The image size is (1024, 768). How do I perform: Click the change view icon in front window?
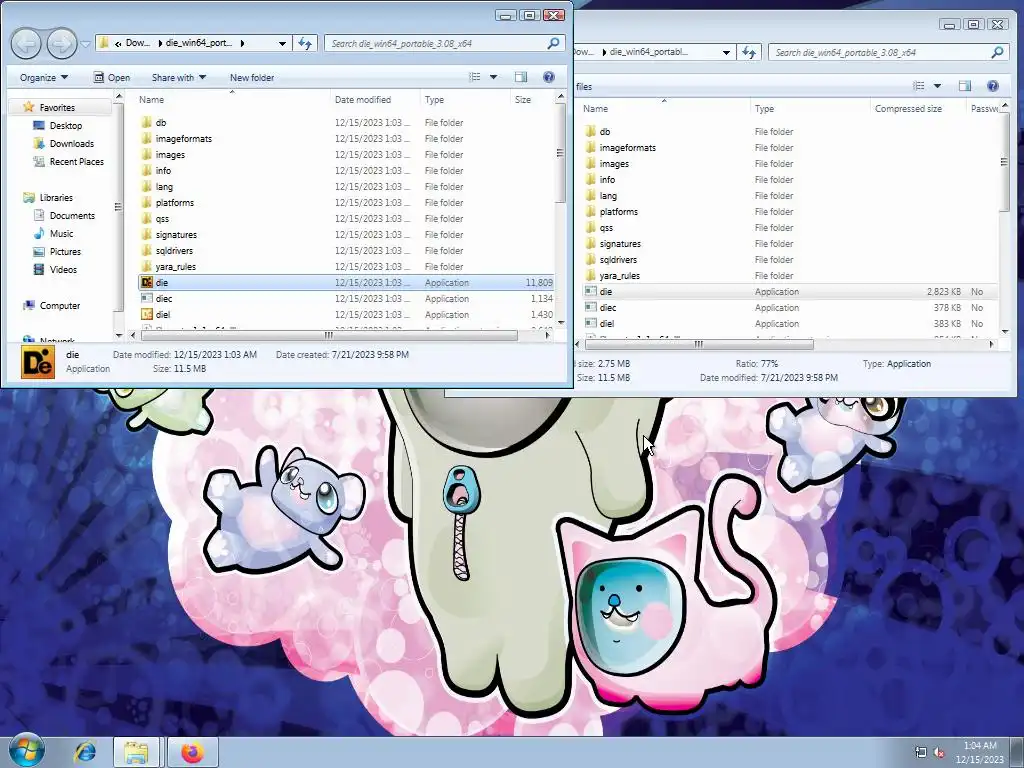[475, 77]
